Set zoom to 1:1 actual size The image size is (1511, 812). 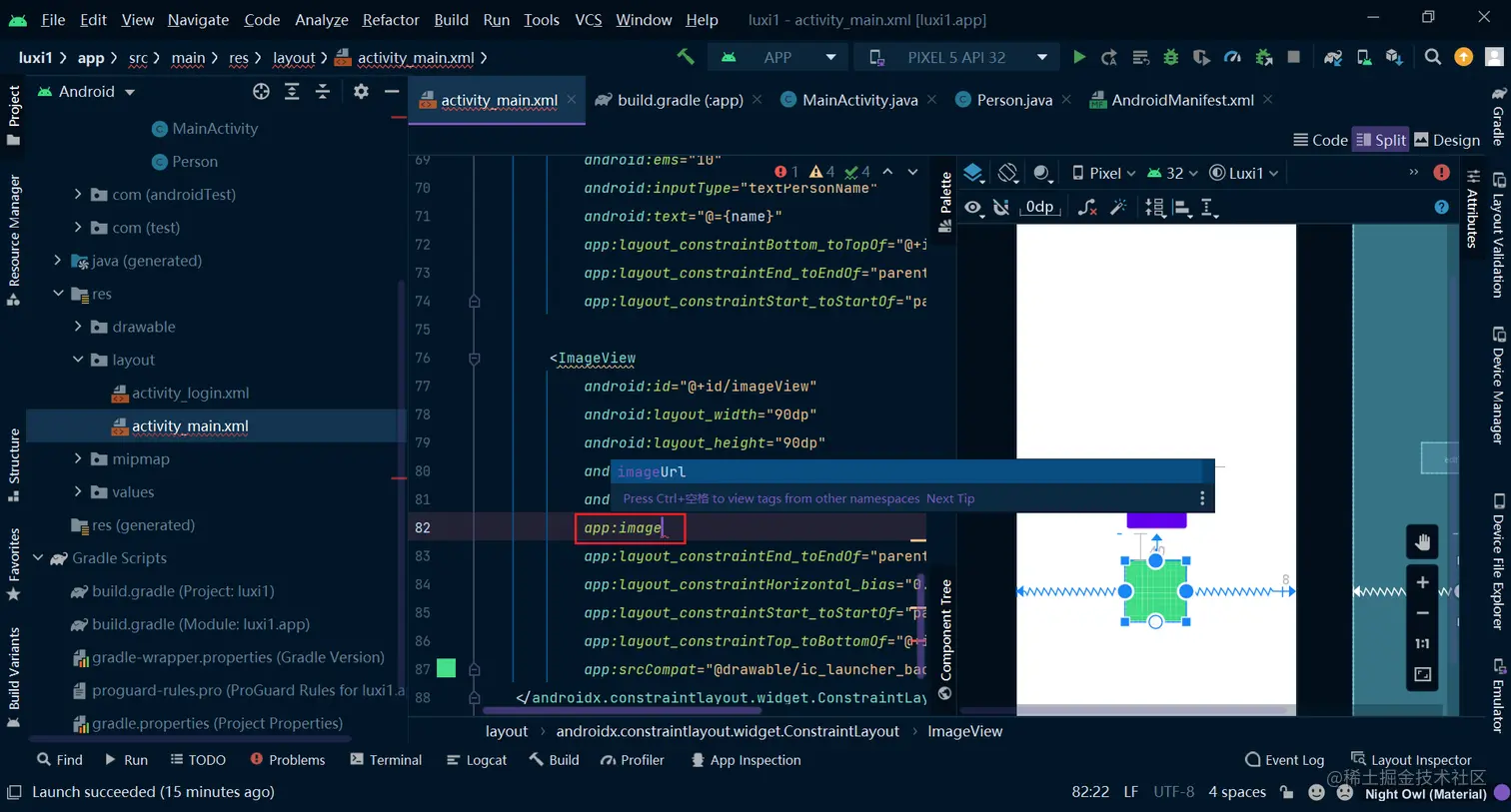(1422, 644)
